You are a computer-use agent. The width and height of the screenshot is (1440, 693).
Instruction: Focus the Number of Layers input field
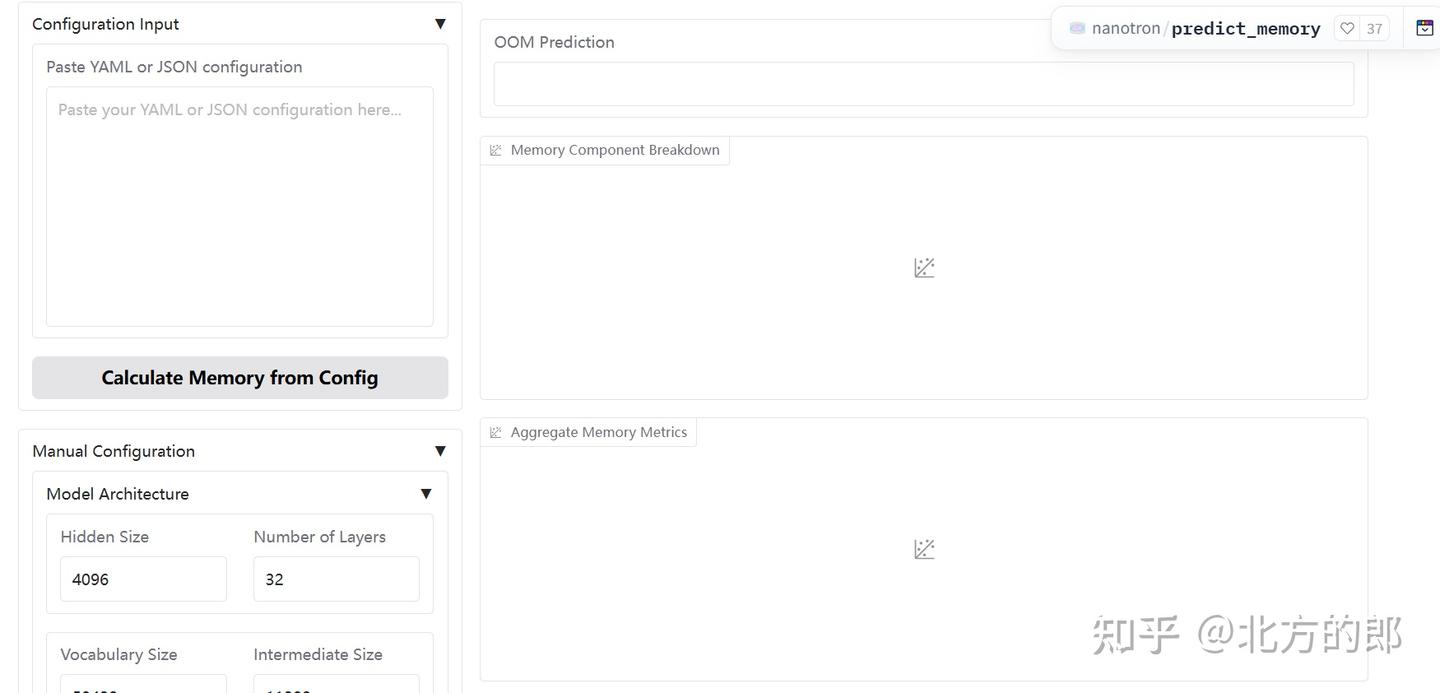[336, 579]
